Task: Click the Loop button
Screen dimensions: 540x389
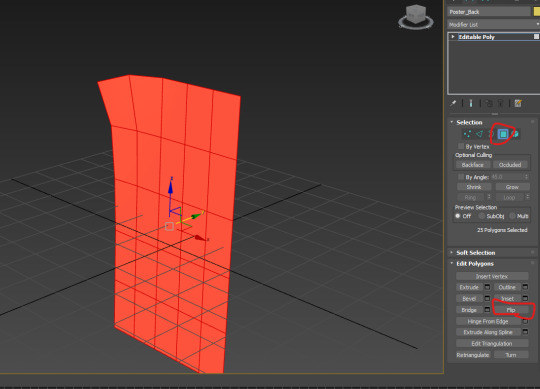Action: (509, 197)
